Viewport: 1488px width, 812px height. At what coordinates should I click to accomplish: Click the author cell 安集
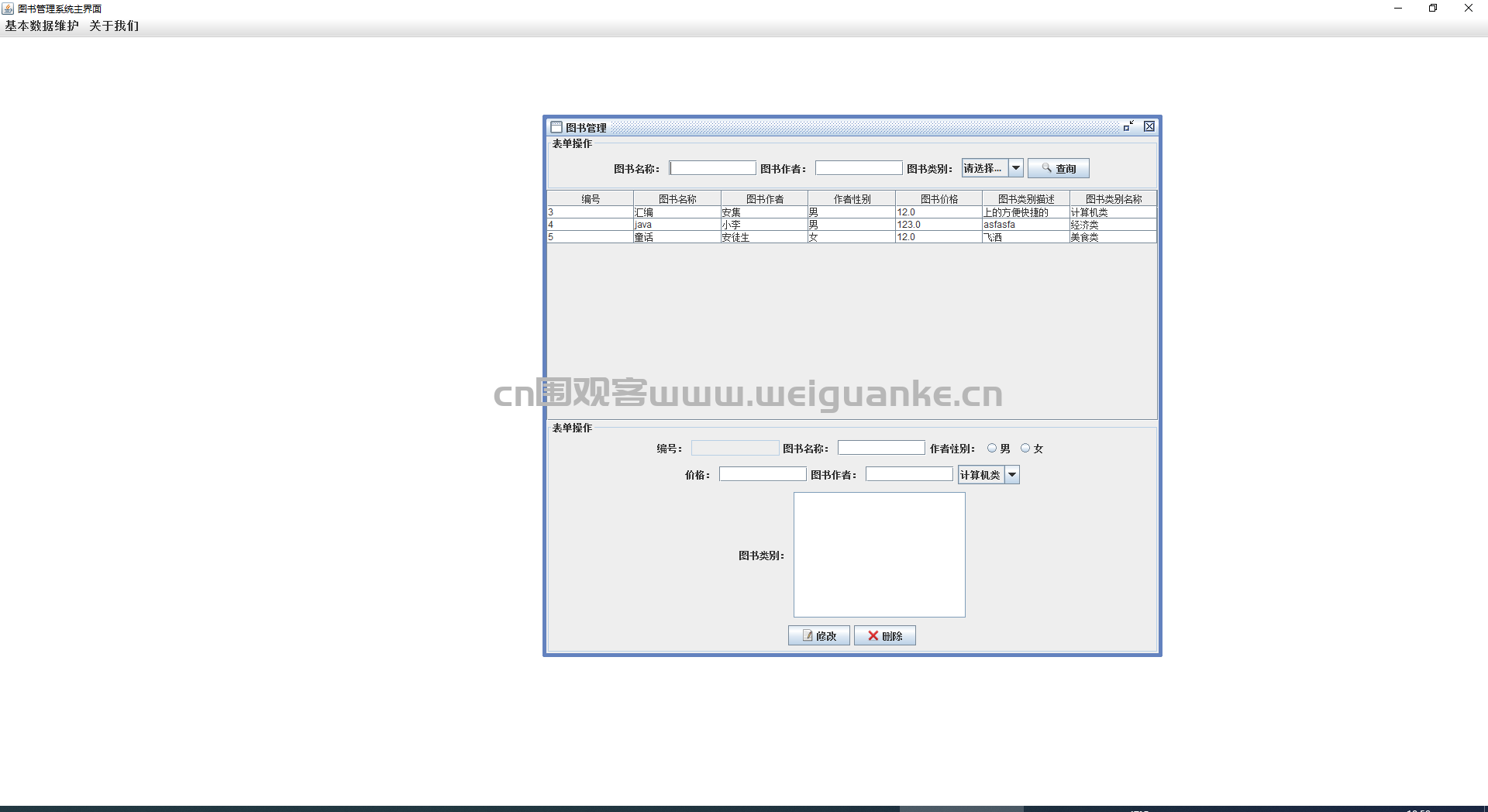pyautogui.click(x=764, y=212)
